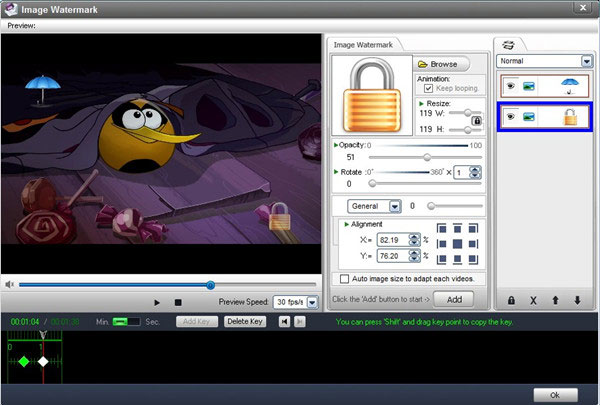
Task: Click the Y position input field
Action: tap(393, 256)
